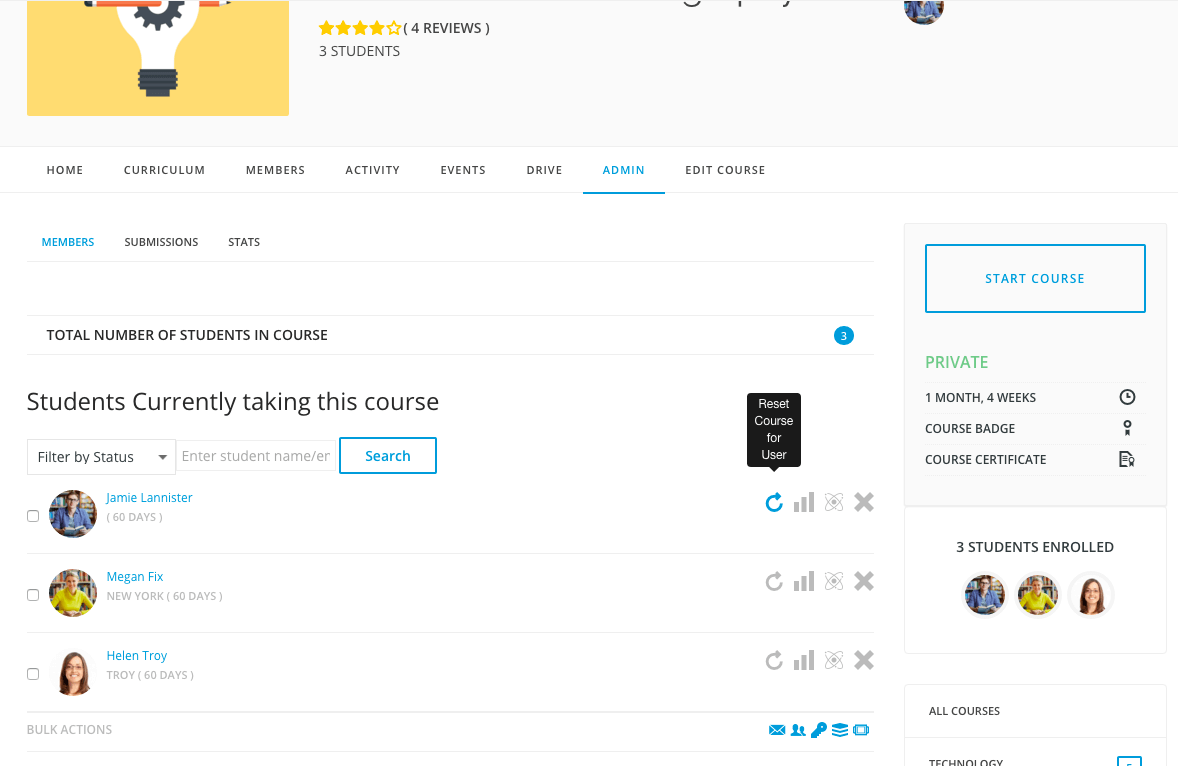Click the bulk actions key icon
The width and height of the screenshot is (1178, 766).
click(819, 730)
